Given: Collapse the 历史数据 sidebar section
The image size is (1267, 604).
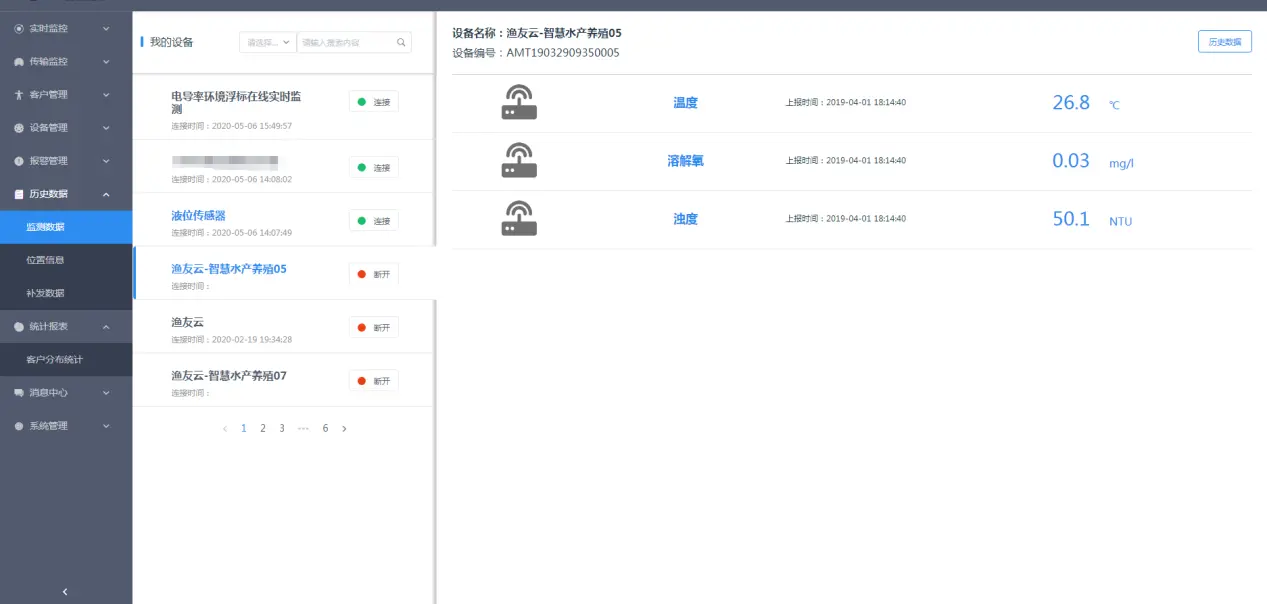Looking at the screenshot, I should [x=65, y=194].
